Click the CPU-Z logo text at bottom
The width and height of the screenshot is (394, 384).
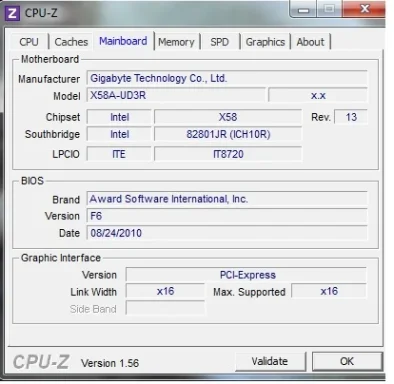[41, 362]
